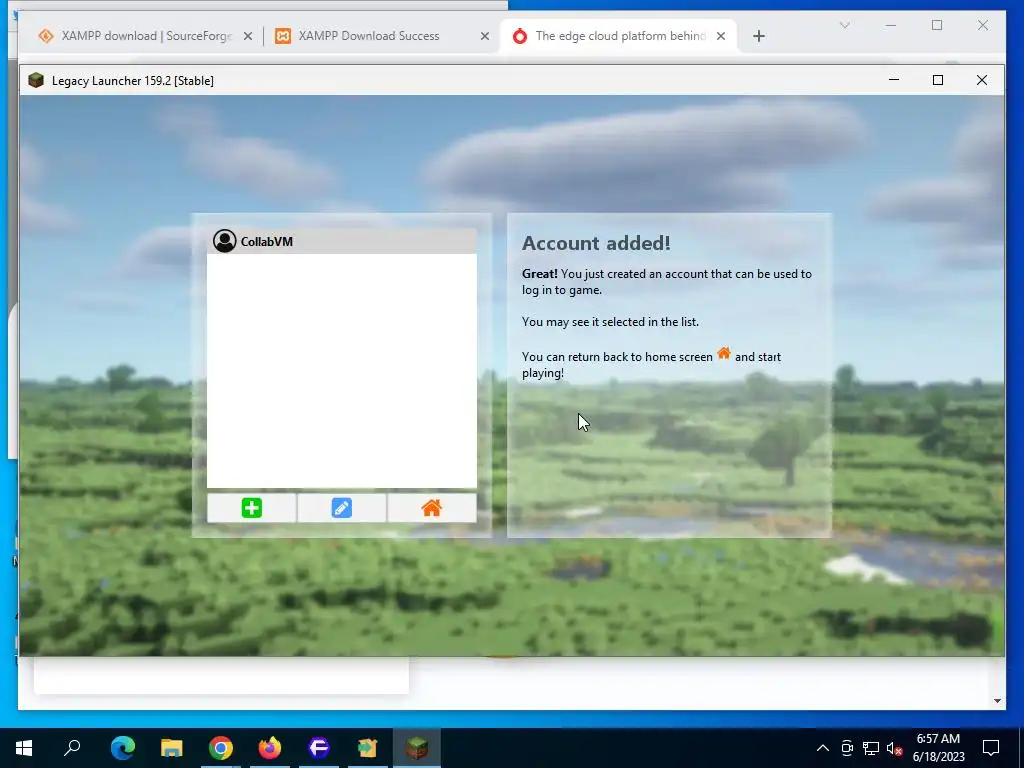Screen dimensions: 1024x768
Task: Open the yellow package app in taskbar
Action: pyautogui.click(x=368, y=748)
